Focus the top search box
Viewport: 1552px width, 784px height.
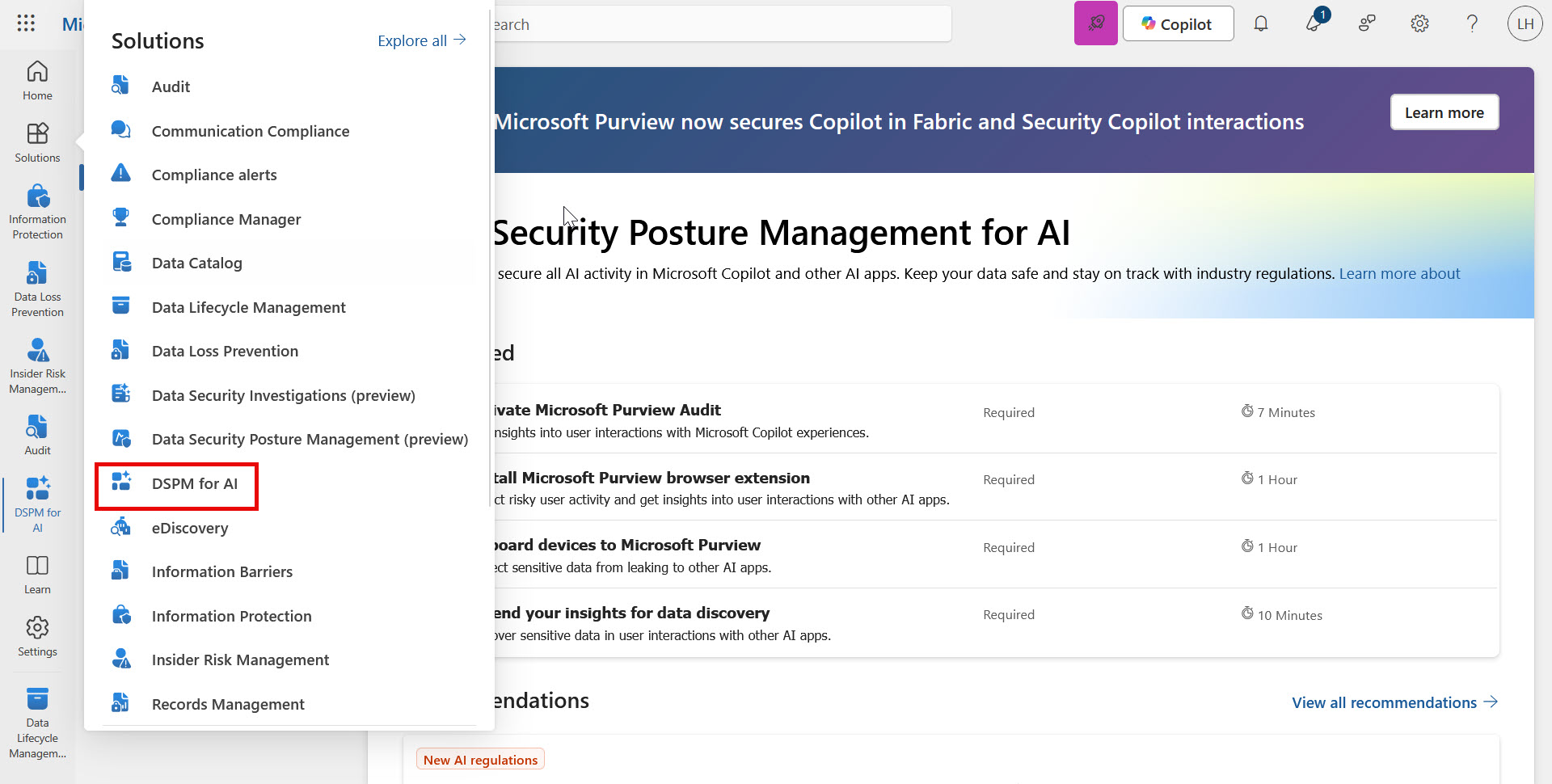pyautogui.click(x=722, y=24)
